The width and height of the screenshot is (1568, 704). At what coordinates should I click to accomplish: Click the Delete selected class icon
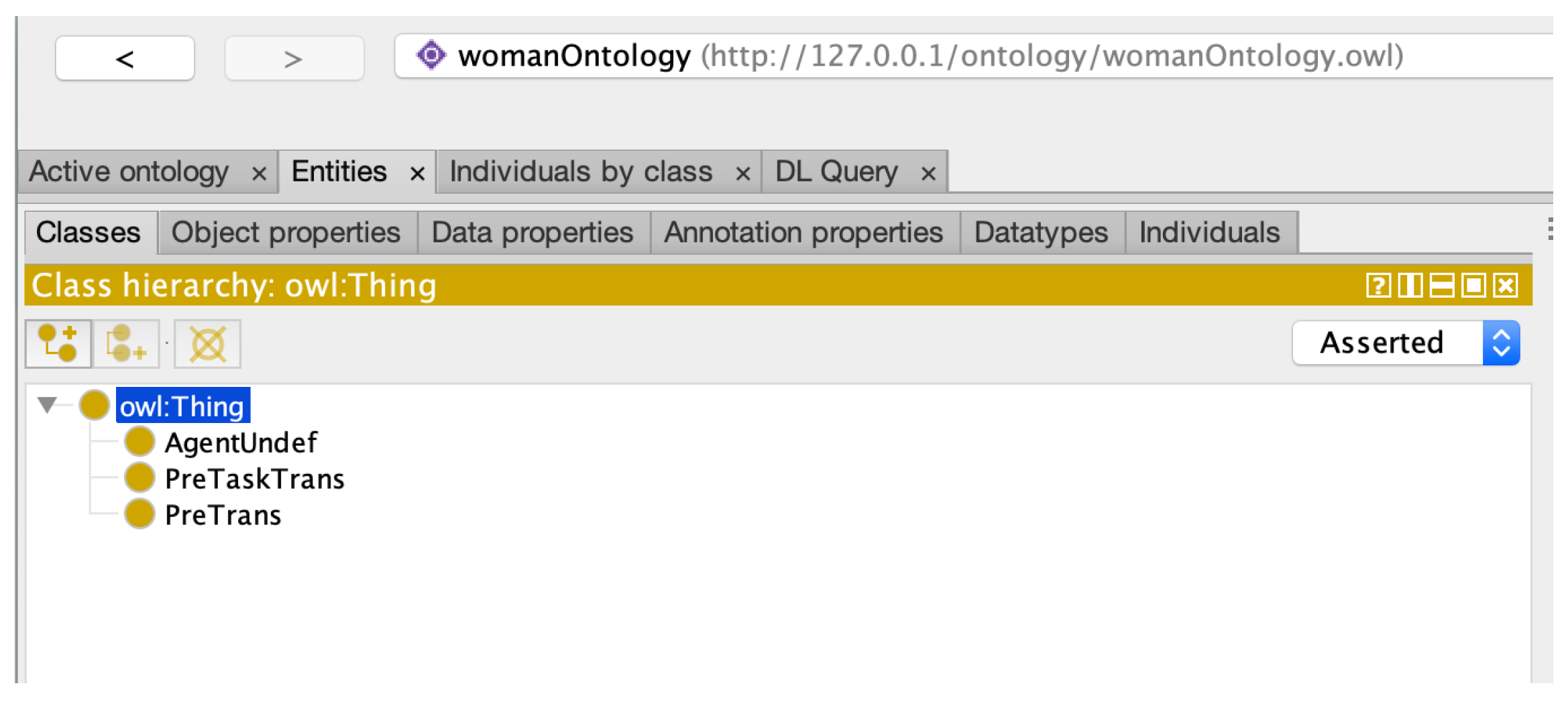207,344
